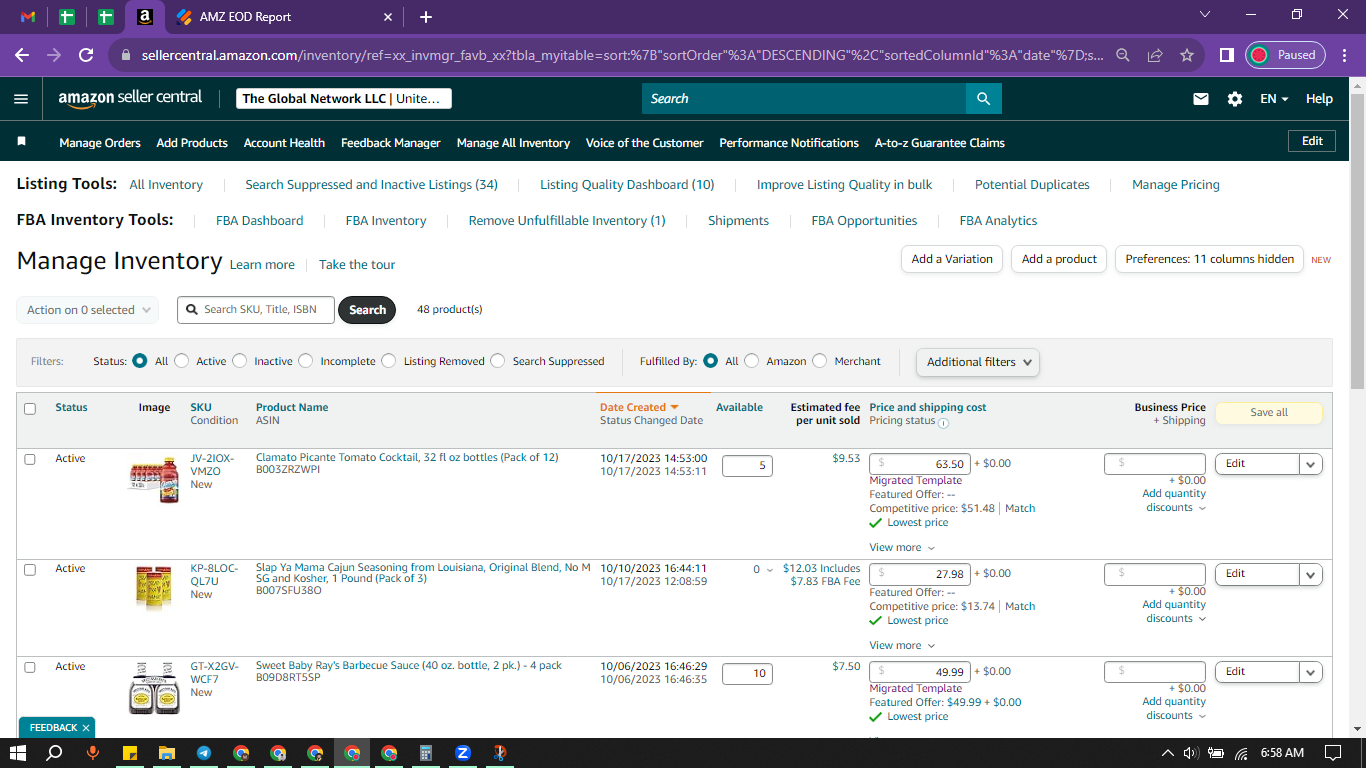1366x768 pixels.
Task: Bookmark this page with the star icon
Action: [x=1187, y=55]
